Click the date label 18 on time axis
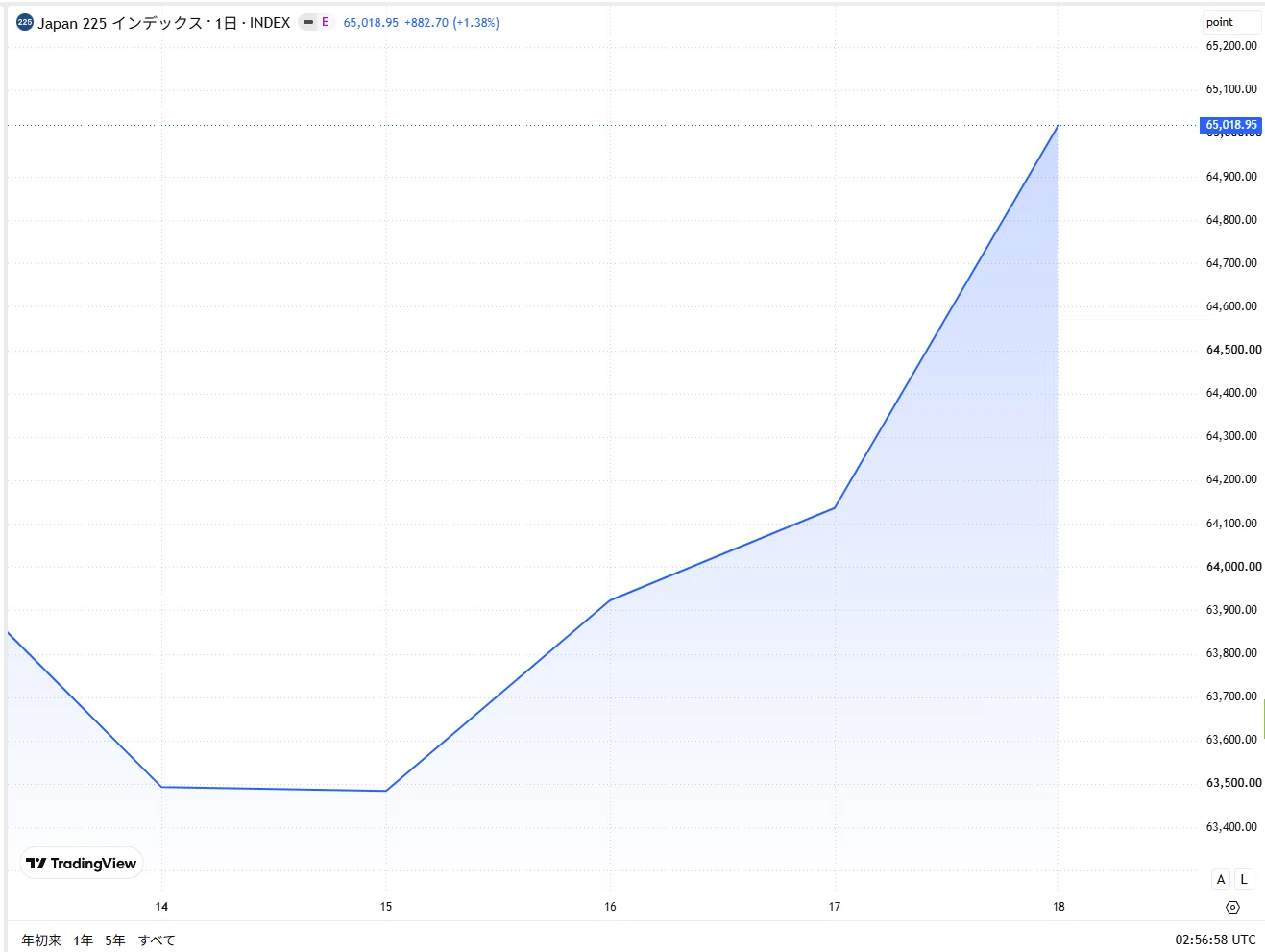 1058,907
